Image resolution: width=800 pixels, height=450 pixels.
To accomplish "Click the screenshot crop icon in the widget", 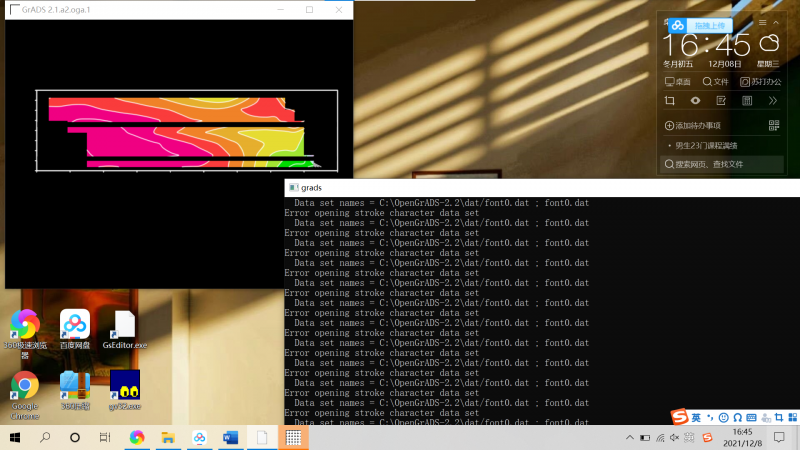I will pyautogui.click(x=670, y=101).
